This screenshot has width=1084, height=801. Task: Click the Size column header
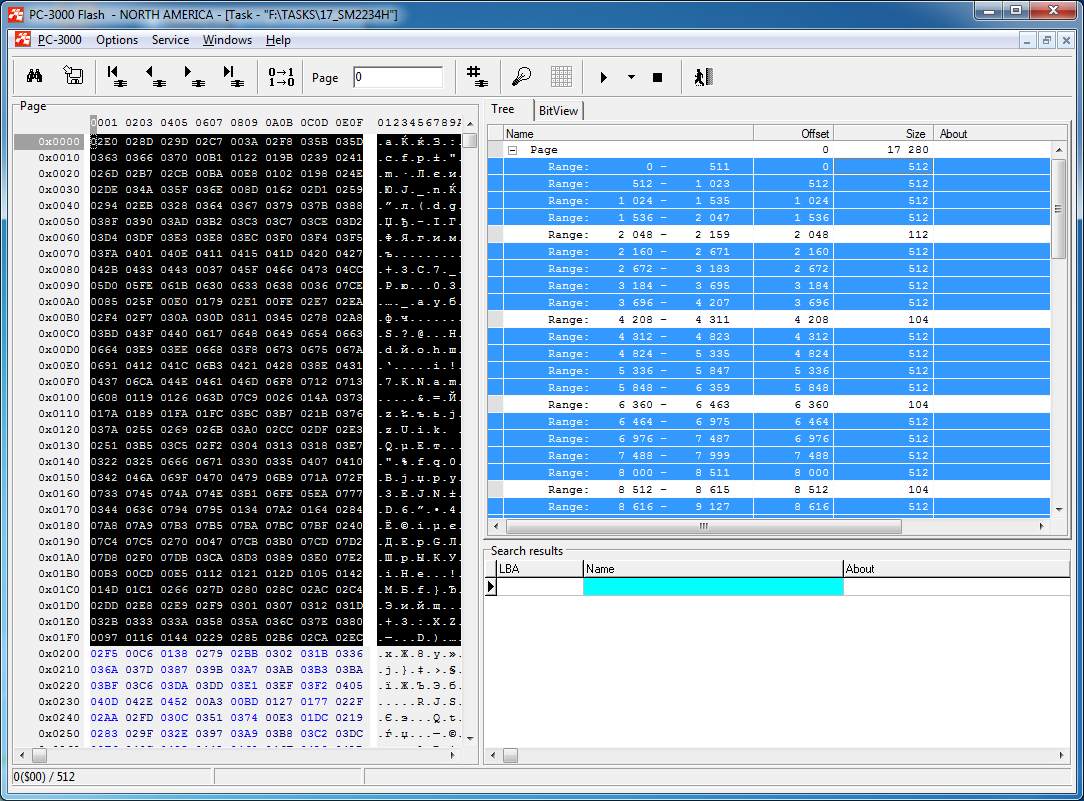[882, 133]
